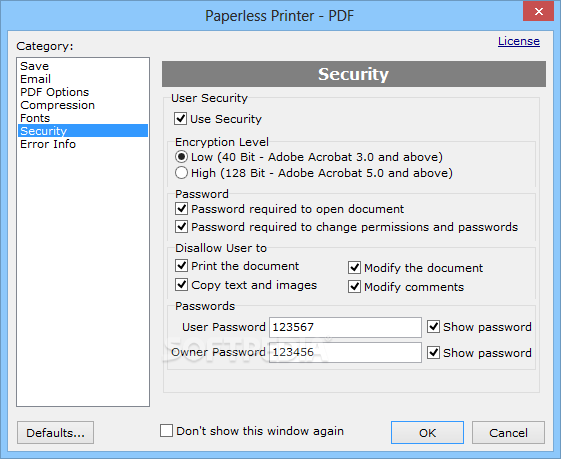Confirm settings with OK button
The width and height of the screenshot is (561, 459).
(427, 433)
